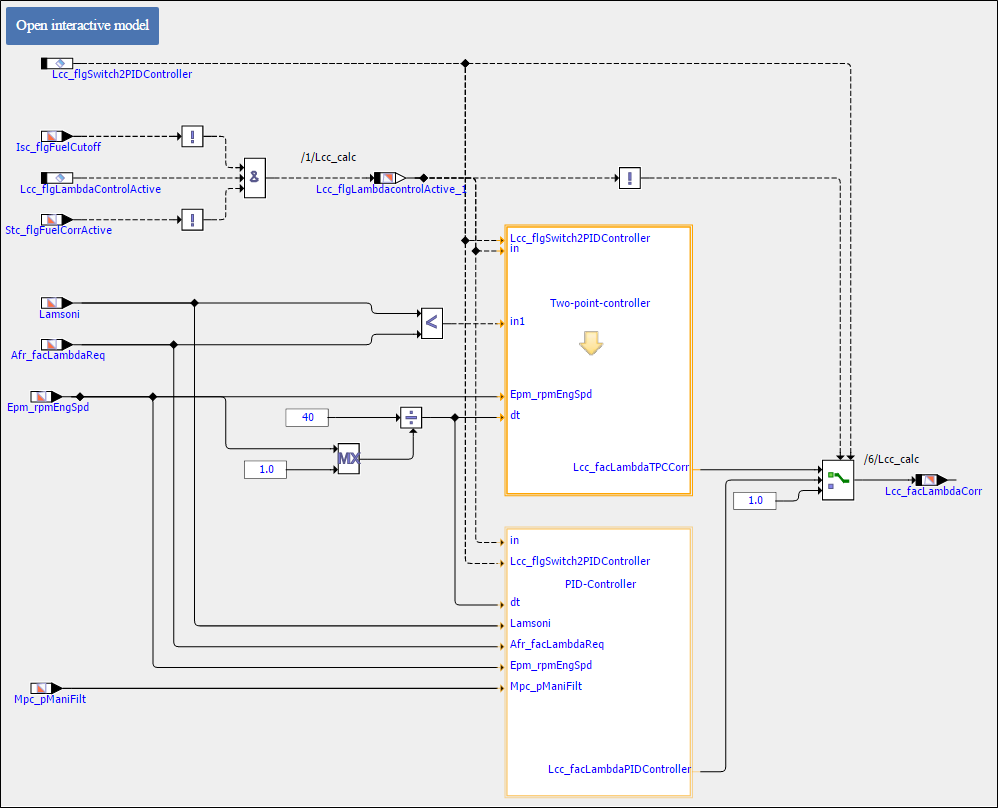
Task: Click the MX maximum block
Action: tap(348, 459)
